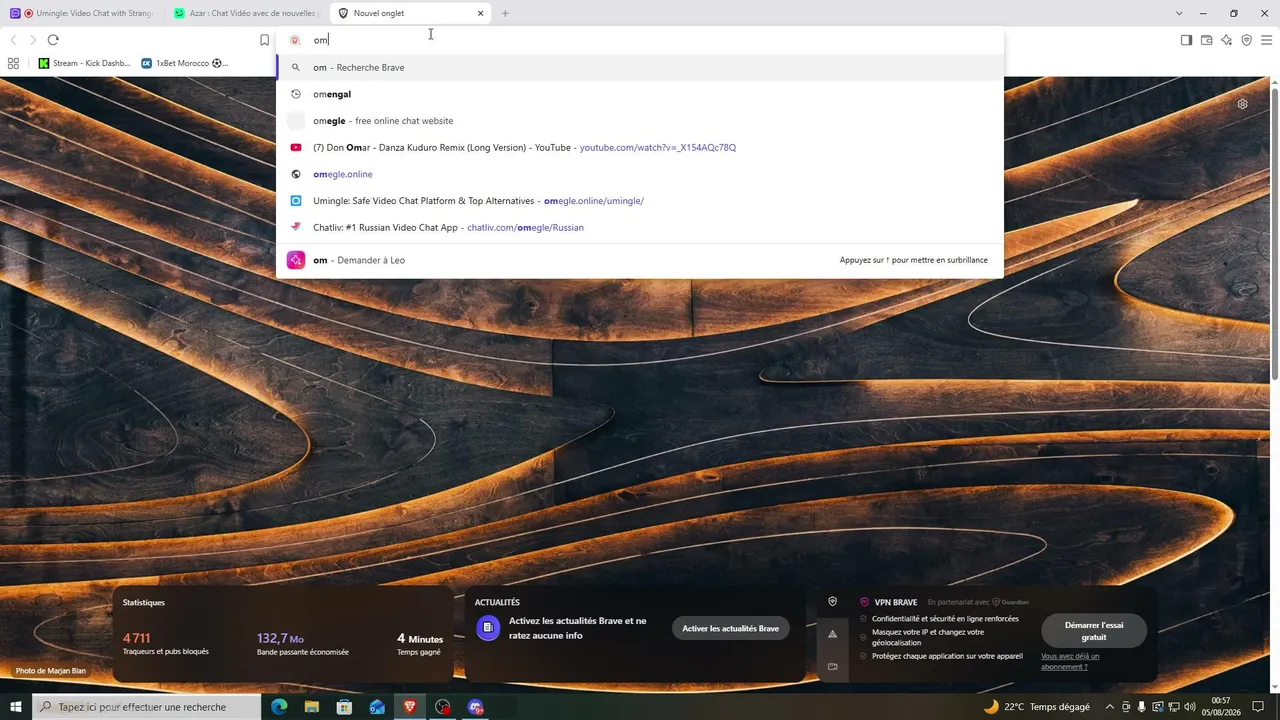Select 'om - Recherche Brave' suggestion

click(640, 67)
